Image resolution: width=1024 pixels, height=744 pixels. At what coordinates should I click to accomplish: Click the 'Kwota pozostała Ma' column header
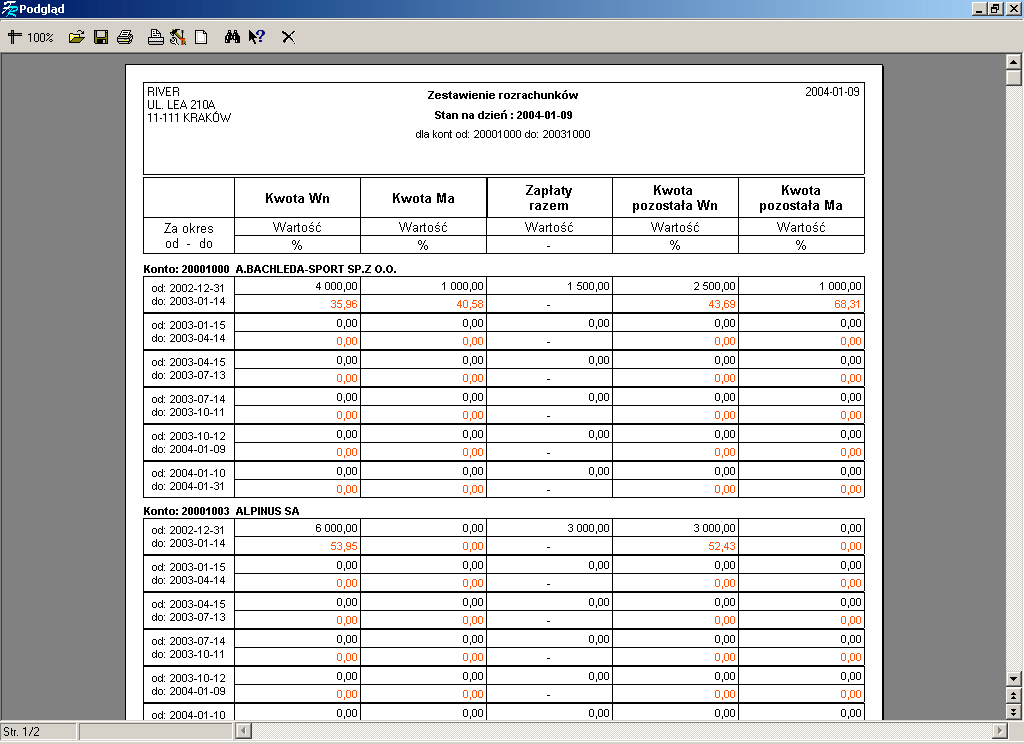click(x=801, y=198)
